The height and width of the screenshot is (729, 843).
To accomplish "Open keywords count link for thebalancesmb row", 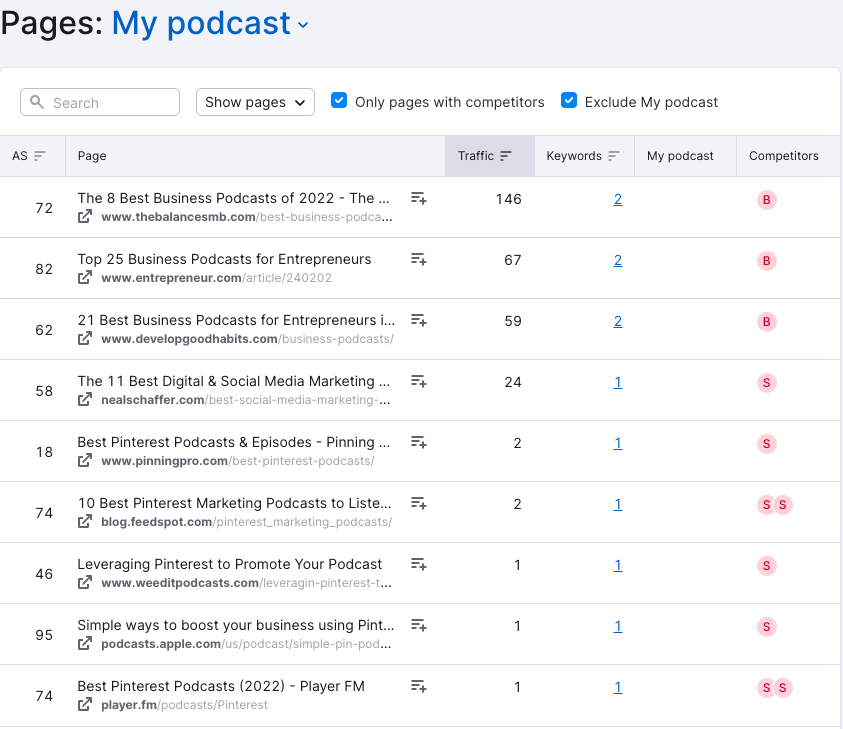I will click(x=618, y=199).
